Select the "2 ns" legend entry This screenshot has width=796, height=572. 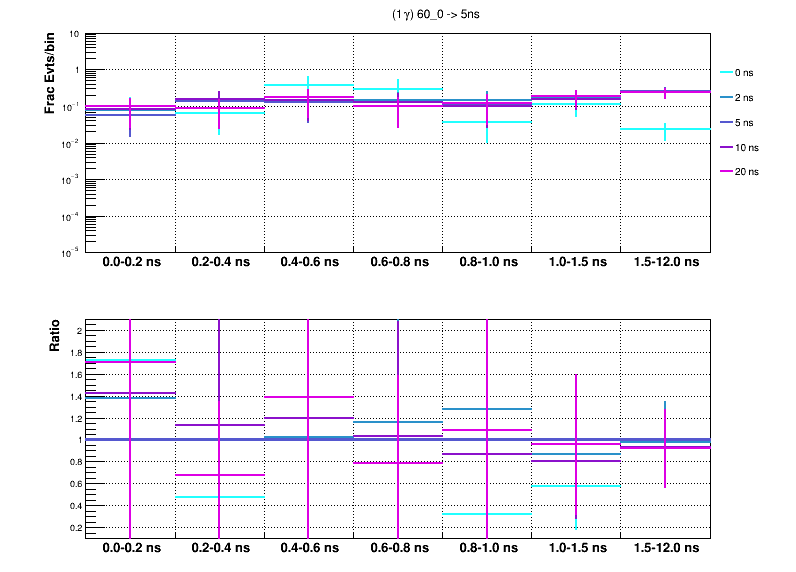tap(741, 98)
